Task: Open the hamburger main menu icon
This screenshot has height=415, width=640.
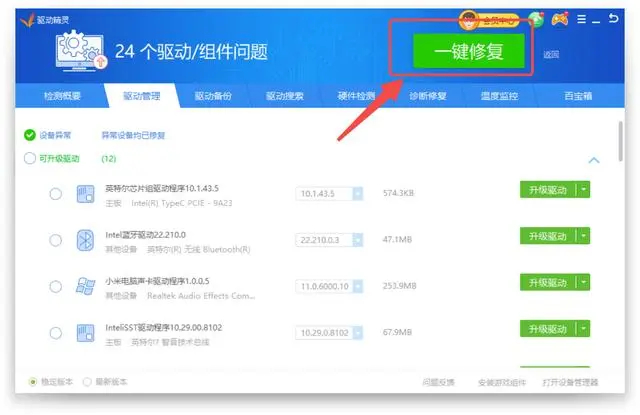Action: (x=582, y=19)
